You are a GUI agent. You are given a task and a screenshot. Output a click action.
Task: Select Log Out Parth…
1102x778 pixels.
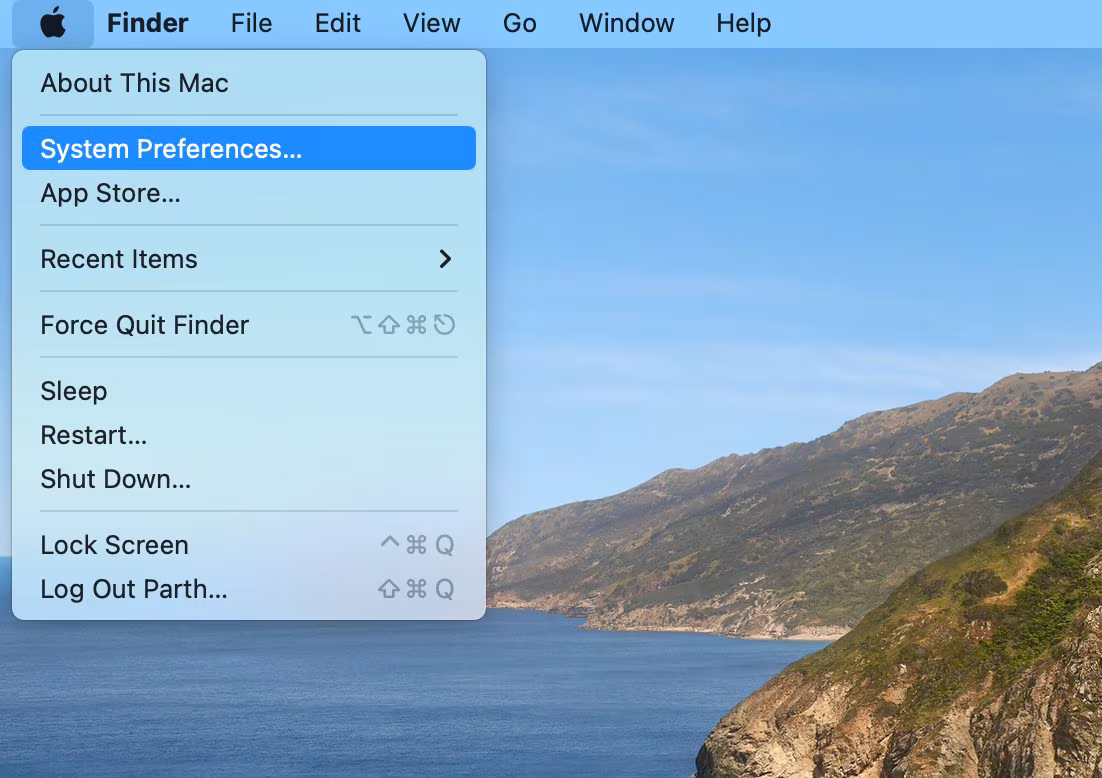249,589
